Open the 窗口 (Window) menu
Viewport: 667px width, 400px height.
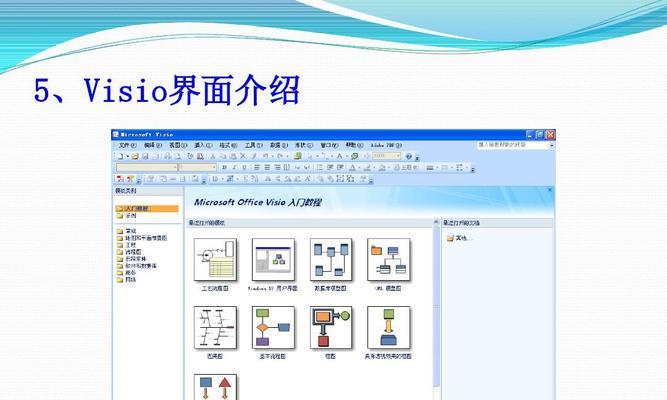tap(329, 146)
